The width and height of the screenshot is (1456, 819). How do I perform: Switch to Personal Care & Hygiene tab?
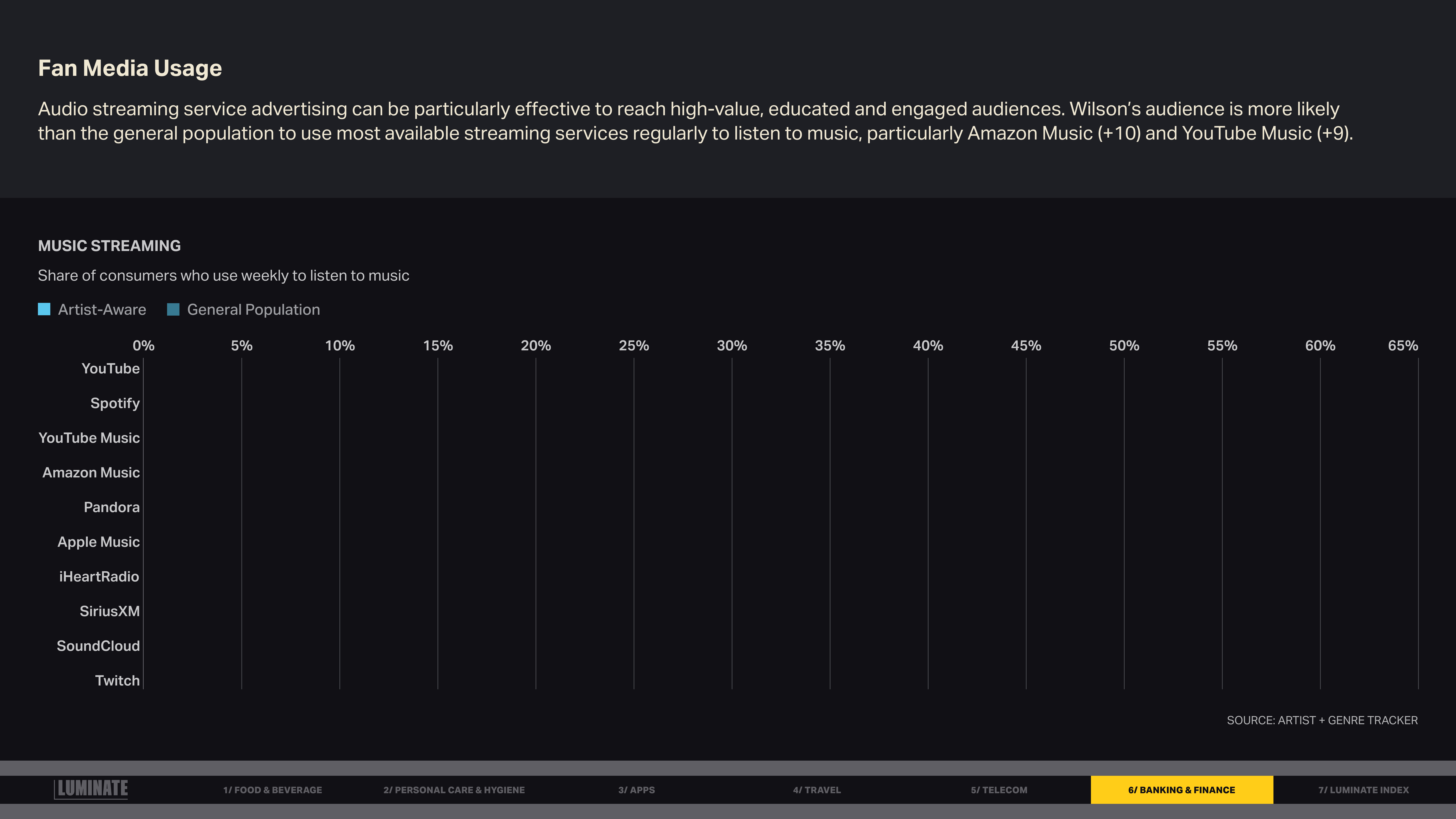point(454,790)
